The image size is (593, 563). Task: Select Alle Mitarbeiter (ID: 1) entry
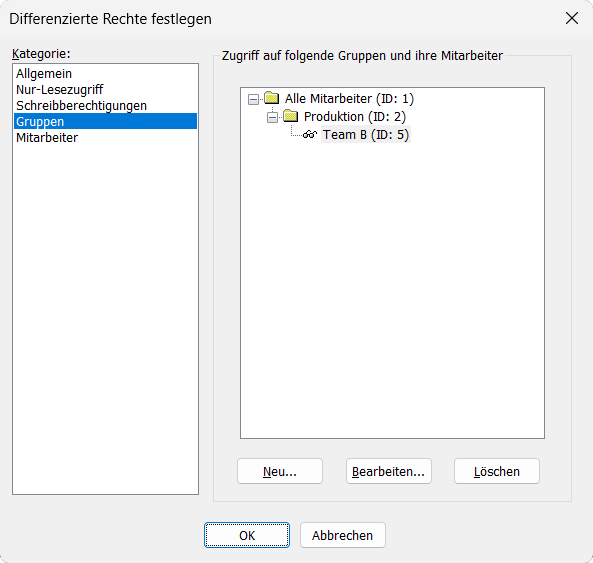tap(349, 99)
